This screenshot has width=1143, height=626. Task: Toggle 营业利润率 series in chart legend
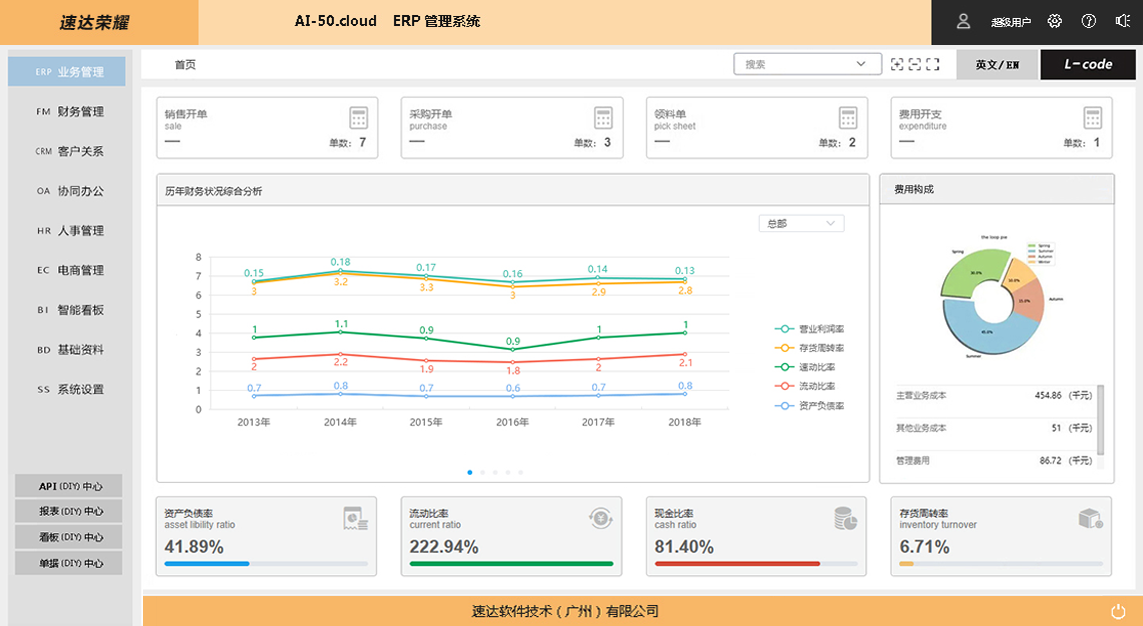[x=811, y=329]
